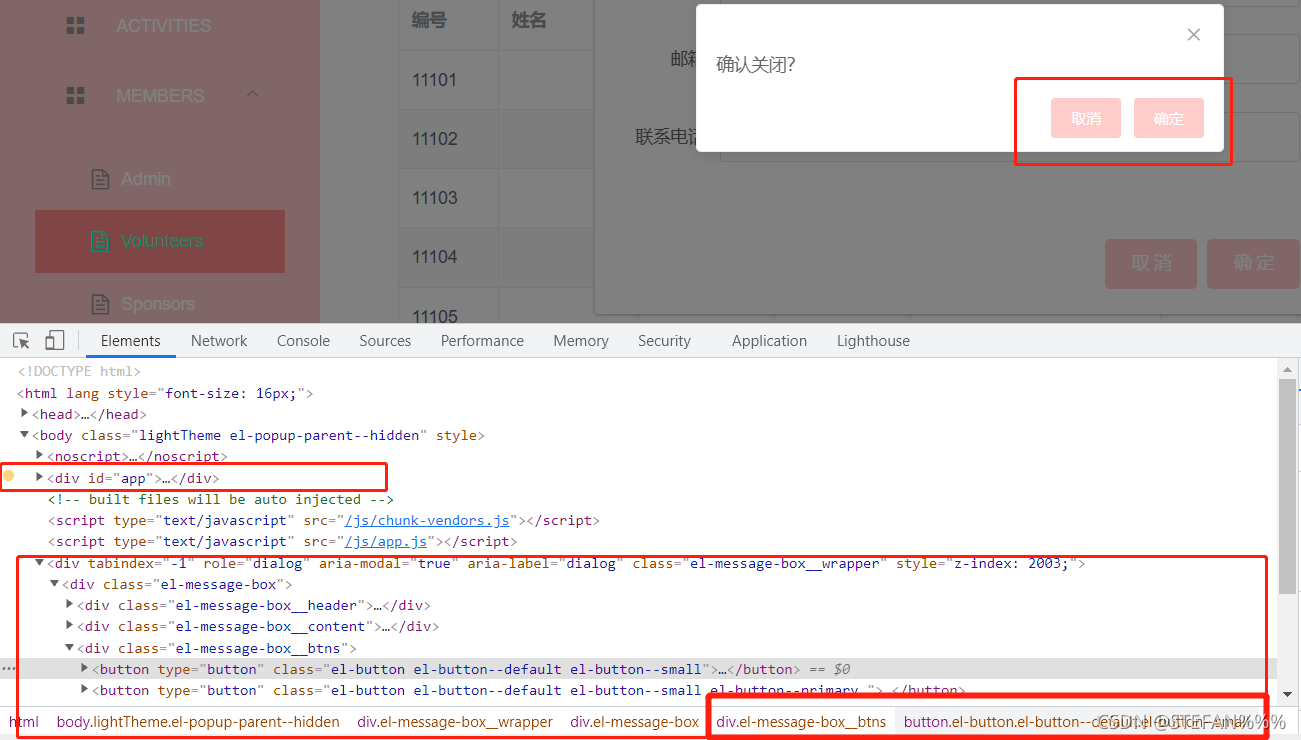
Task: Close the confirmation message box with X
Action: pos(1193,35)
